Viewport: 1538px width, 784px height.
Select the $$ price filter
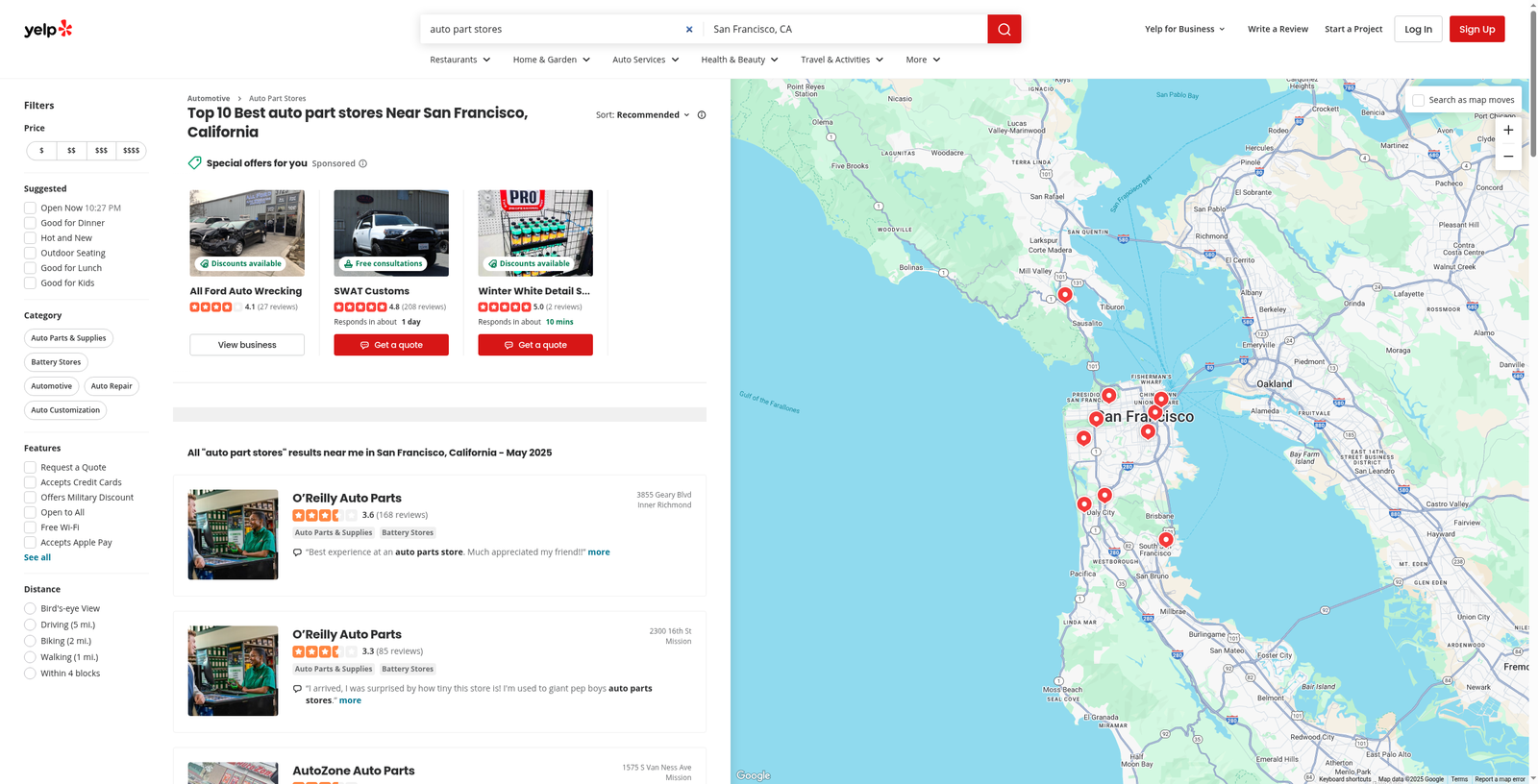tap(71, 151)
